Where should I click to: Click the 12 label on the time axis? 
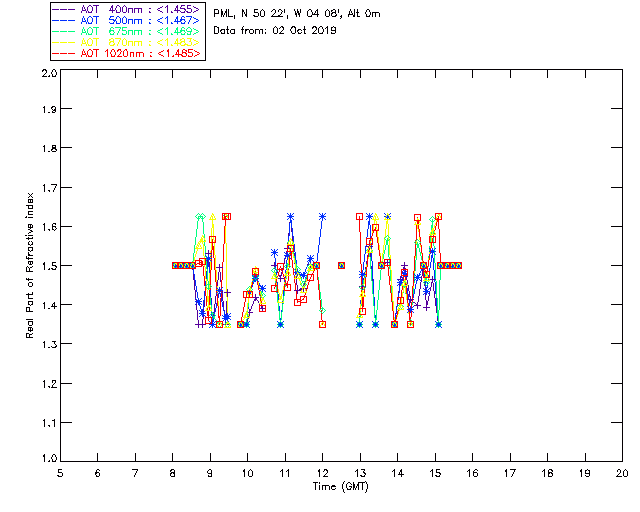point(322,473)
